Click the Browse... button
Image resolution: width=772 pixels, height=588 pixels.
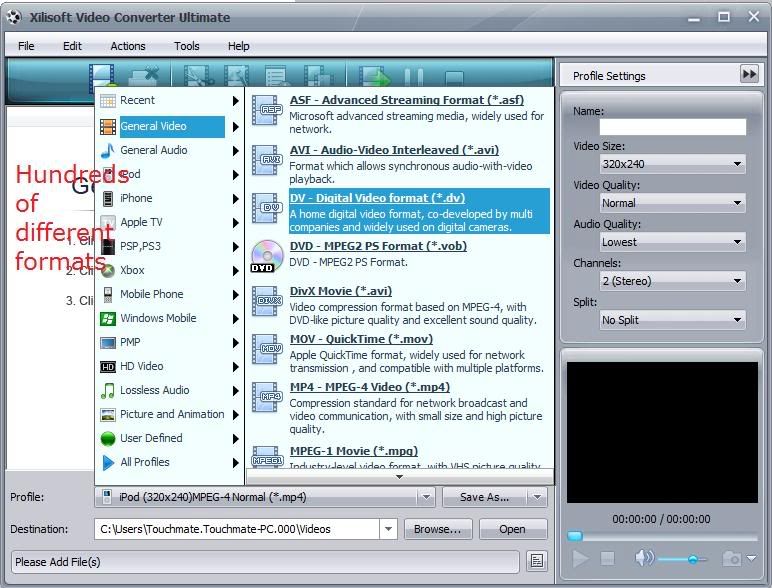[437, 529]
